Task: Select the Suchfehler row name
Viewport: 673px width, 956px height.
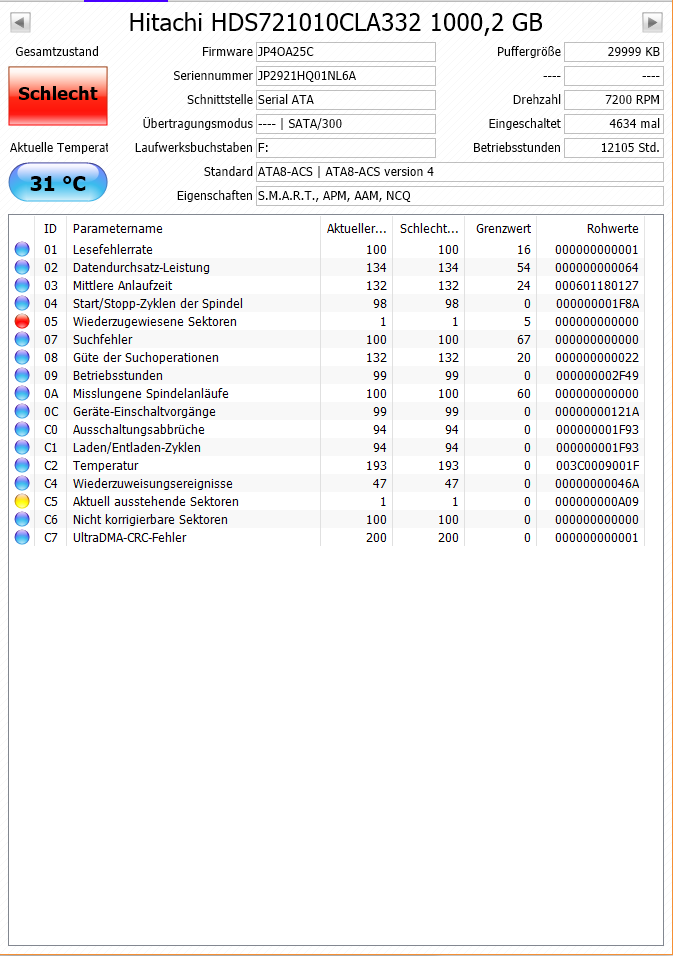Action: (x=102, y=339)
